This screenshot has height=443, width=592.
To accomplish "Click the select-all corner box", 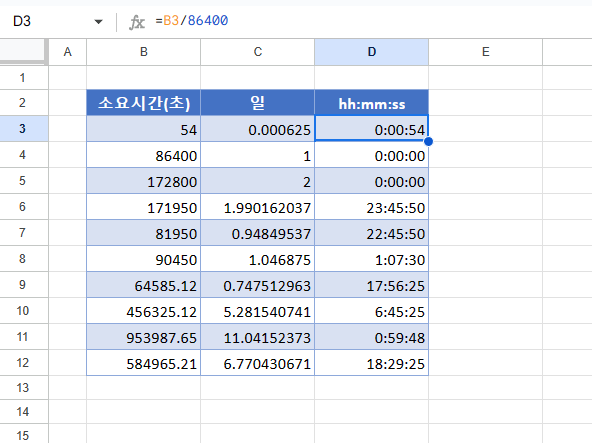I will click(x=24, y=52).
